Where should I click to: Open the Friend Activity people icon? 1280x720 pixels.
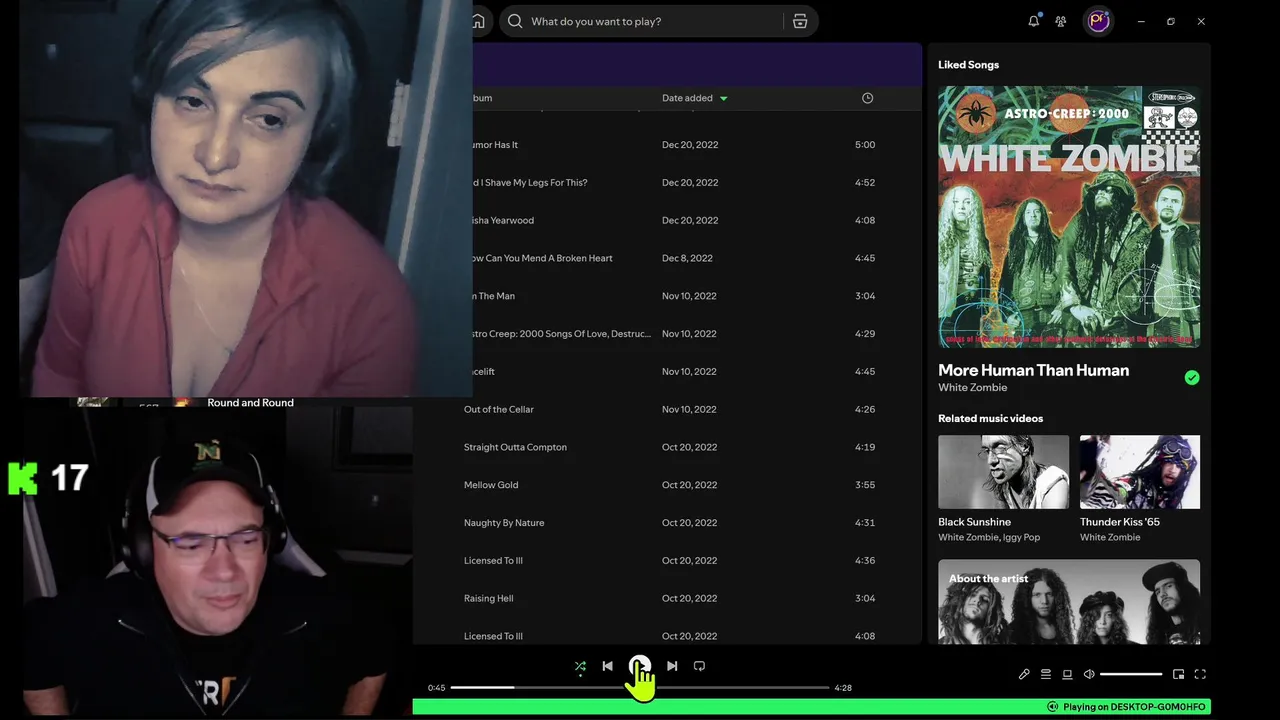(1061, 21)
